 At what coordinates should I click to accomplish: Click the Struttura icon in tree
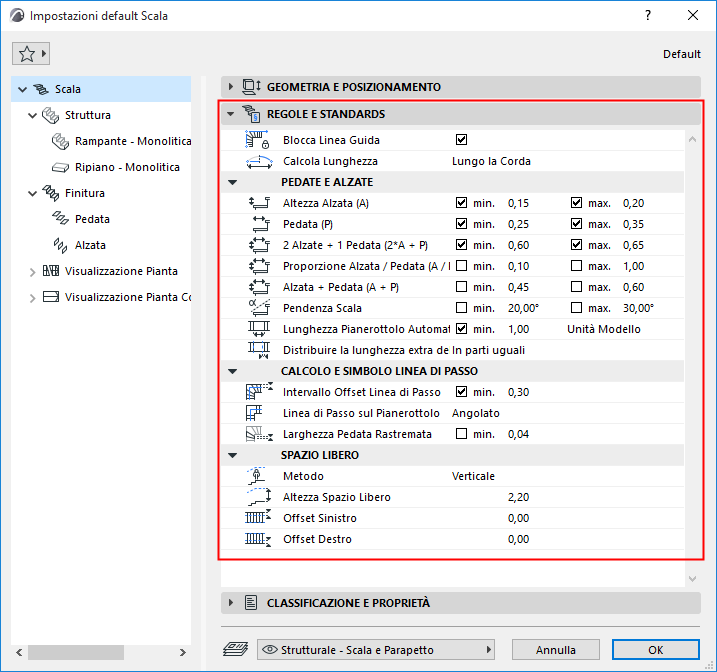[50, 115]
